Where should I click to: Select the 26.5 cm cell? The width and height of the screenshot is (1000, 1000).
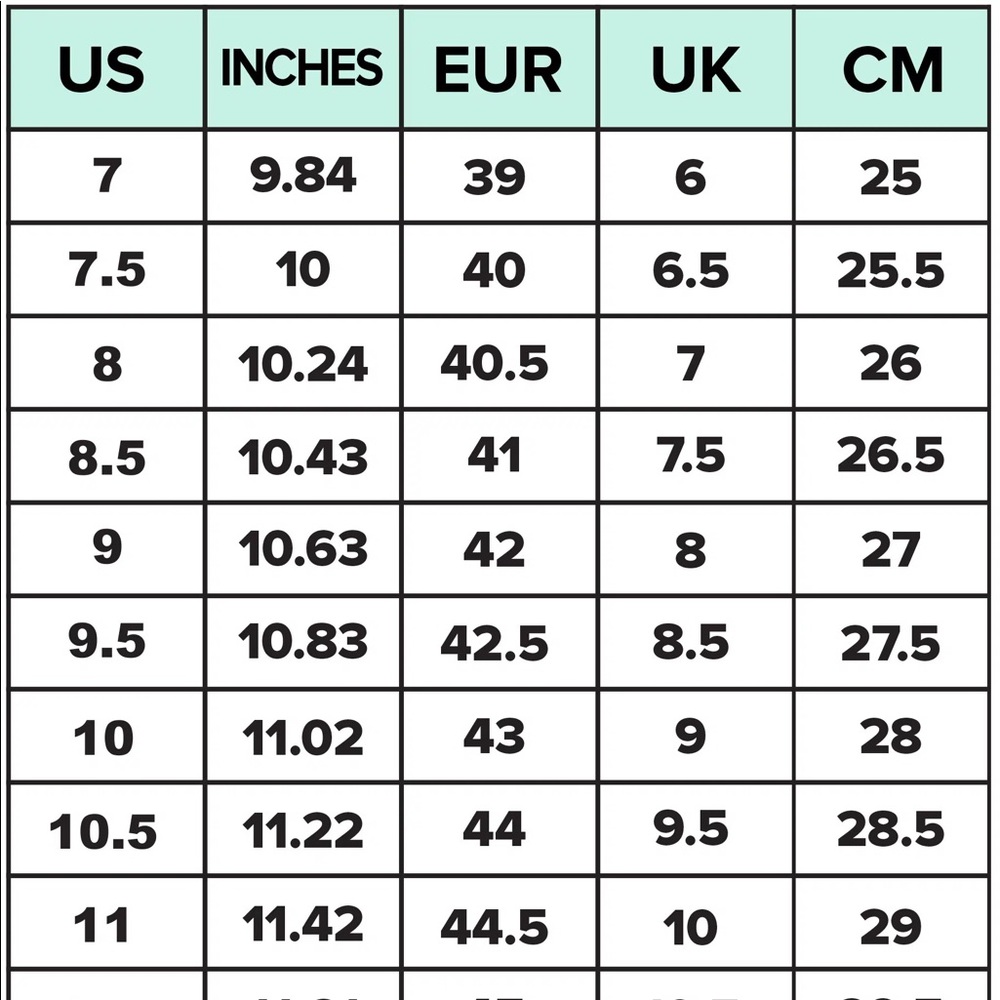tap(891, 456)
